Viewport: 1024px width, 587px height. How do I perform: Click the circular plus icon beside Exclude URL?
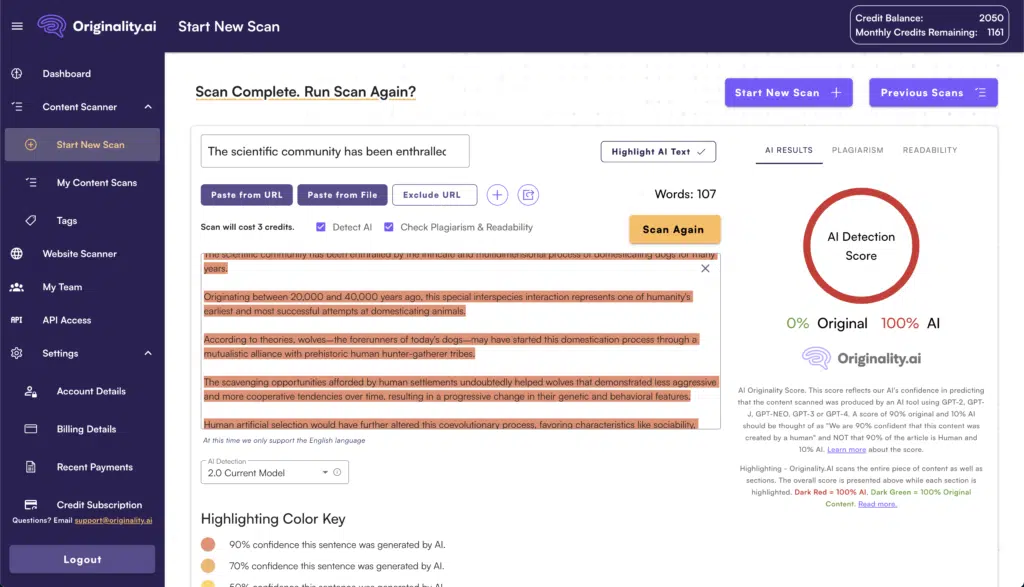497,195
